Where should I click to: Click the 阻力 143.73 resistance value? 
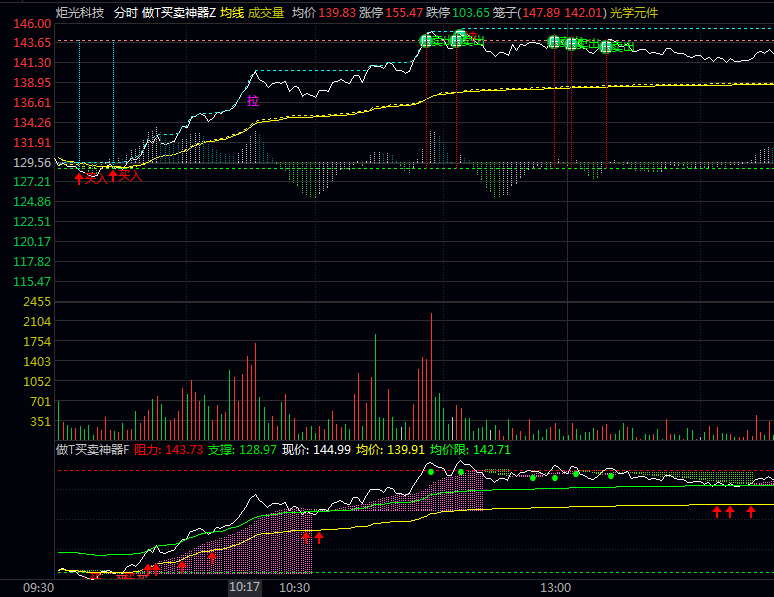coord(168,450)
